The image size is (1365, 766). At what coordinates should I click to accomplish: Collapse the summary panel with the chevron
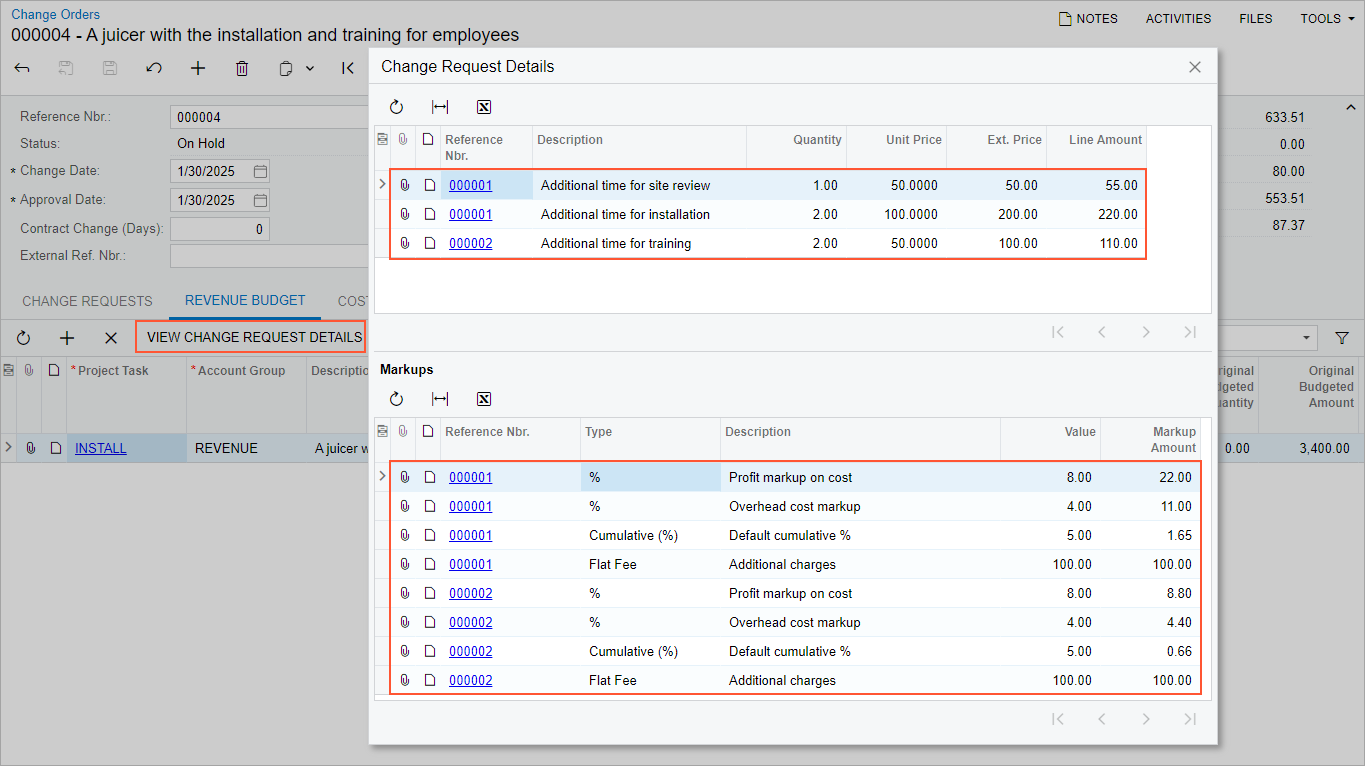pos(1350,107)
